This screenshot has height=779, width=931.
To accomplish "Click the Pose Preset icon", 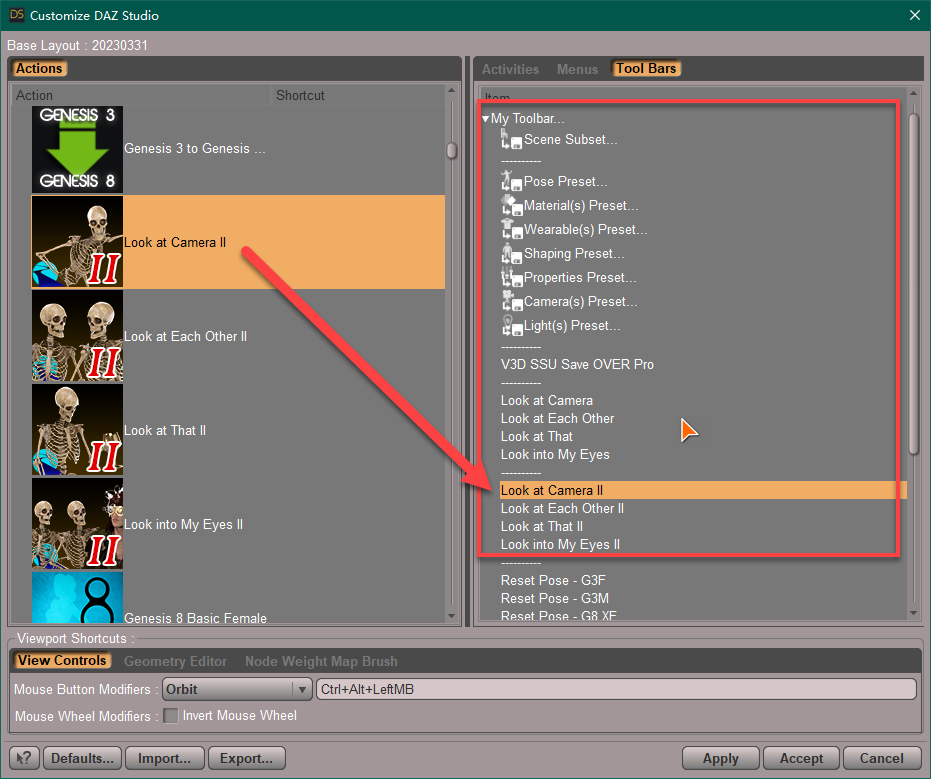I will 511,181.
